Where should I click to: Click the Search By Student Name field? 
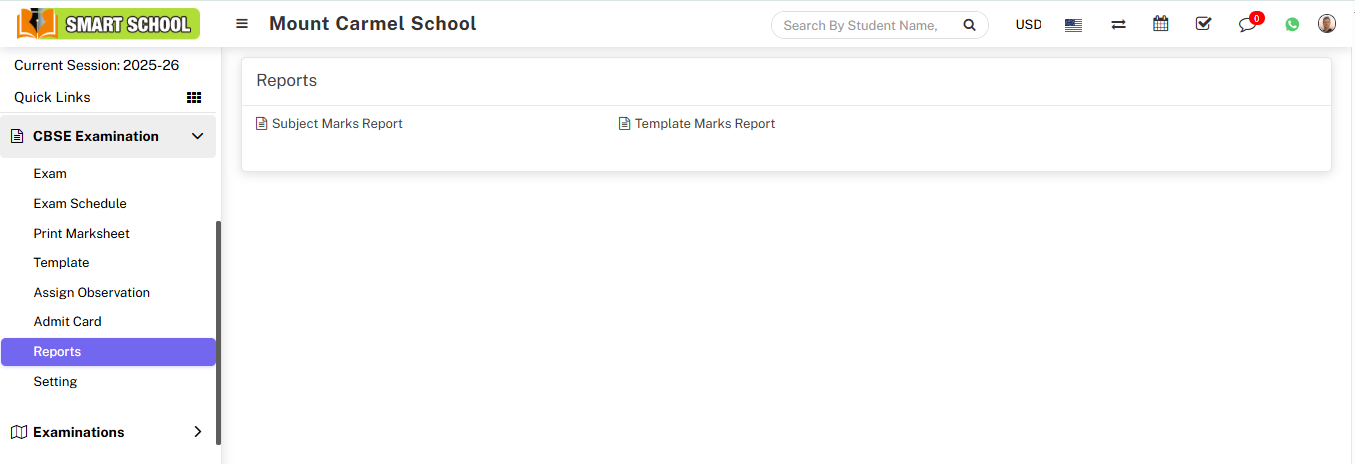[x=862, y=26]
